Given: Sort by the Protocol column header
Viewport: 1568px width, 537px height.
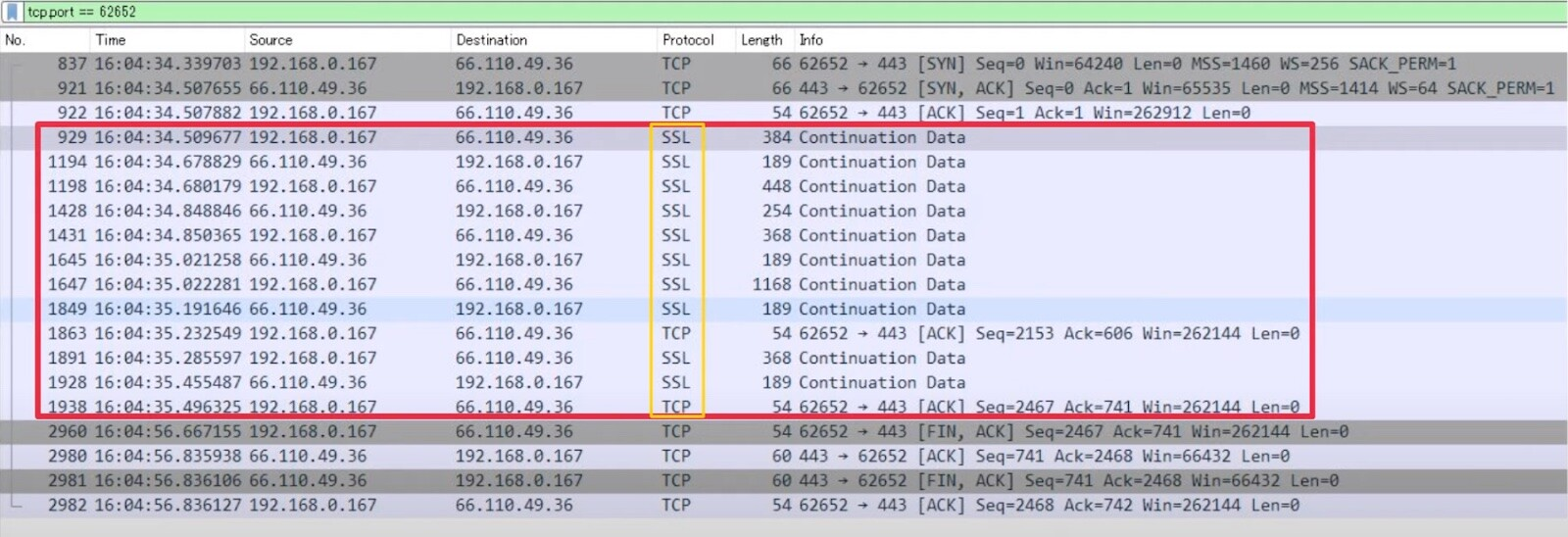Looking at the screenshot, I should tap(688, 40).
